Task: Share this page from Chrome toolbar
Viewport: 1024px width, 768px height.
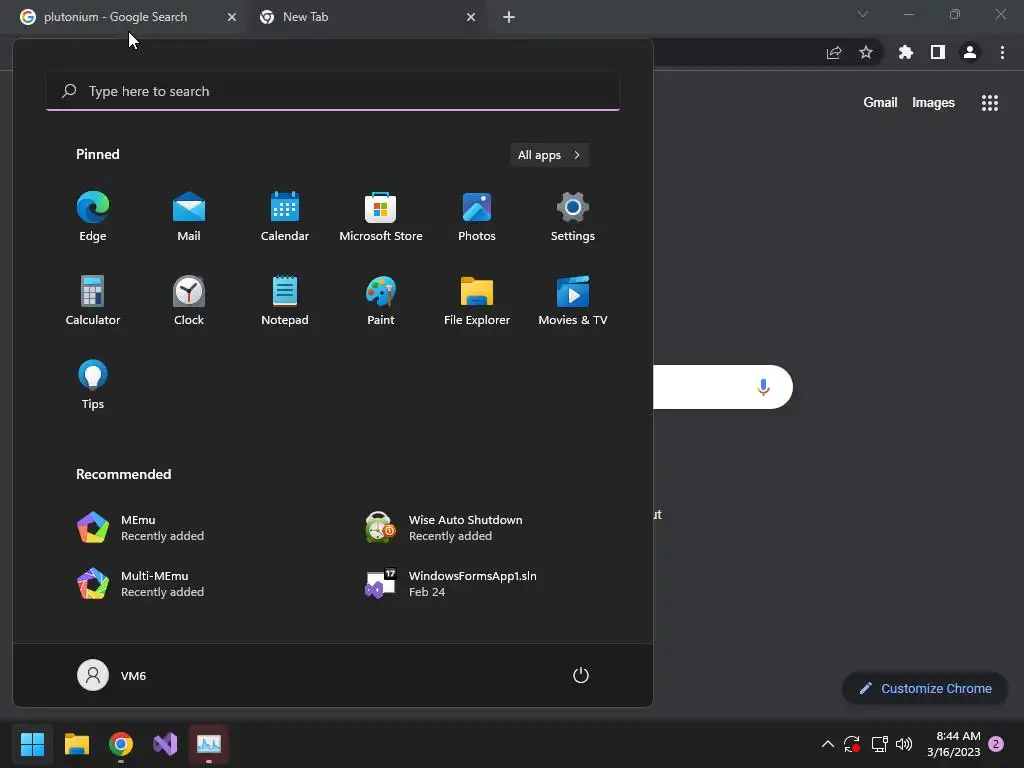Action: (x=834, y=52)
